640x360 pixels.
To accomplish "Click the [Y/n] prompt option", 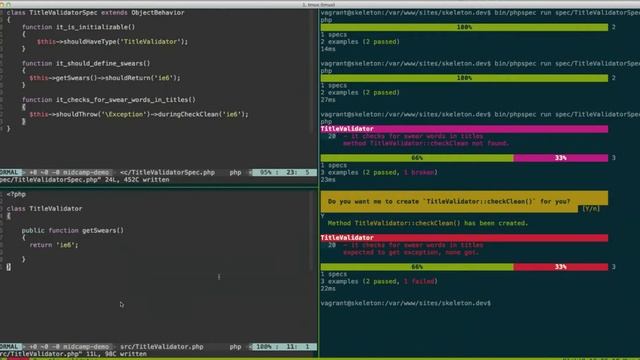I will pyautogui.click(x=591, y=209).
